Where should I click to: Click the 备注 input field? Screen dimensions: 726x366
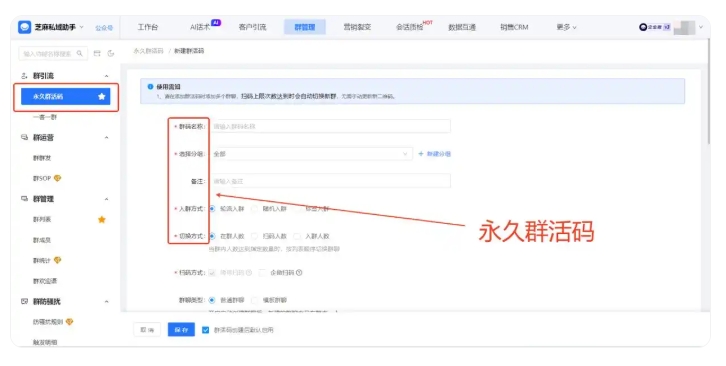pyautogui.click(x=330, y=181)
